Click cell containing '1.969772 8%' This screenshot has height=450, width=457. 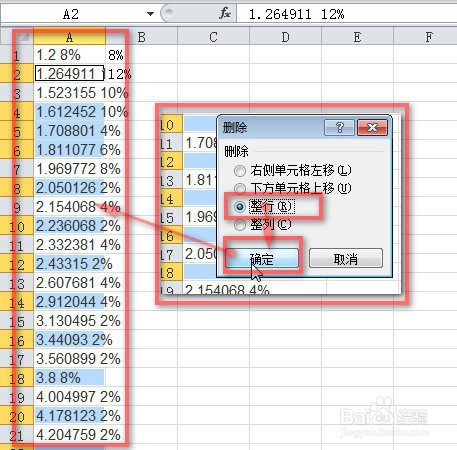[x=69, y=169]
